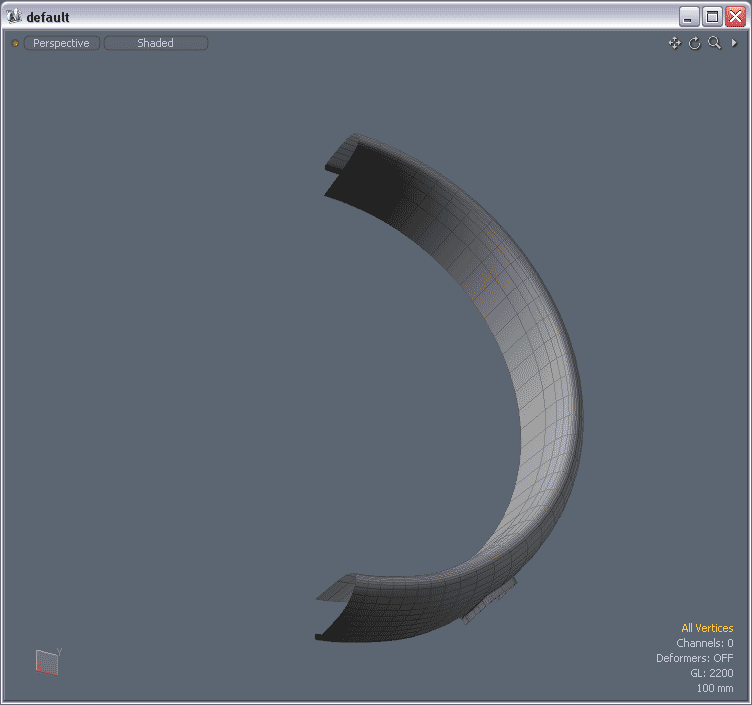Viewport: 752px width, 705px height.
Task: Expand the viewport options arrow
Action: point(734,43)
